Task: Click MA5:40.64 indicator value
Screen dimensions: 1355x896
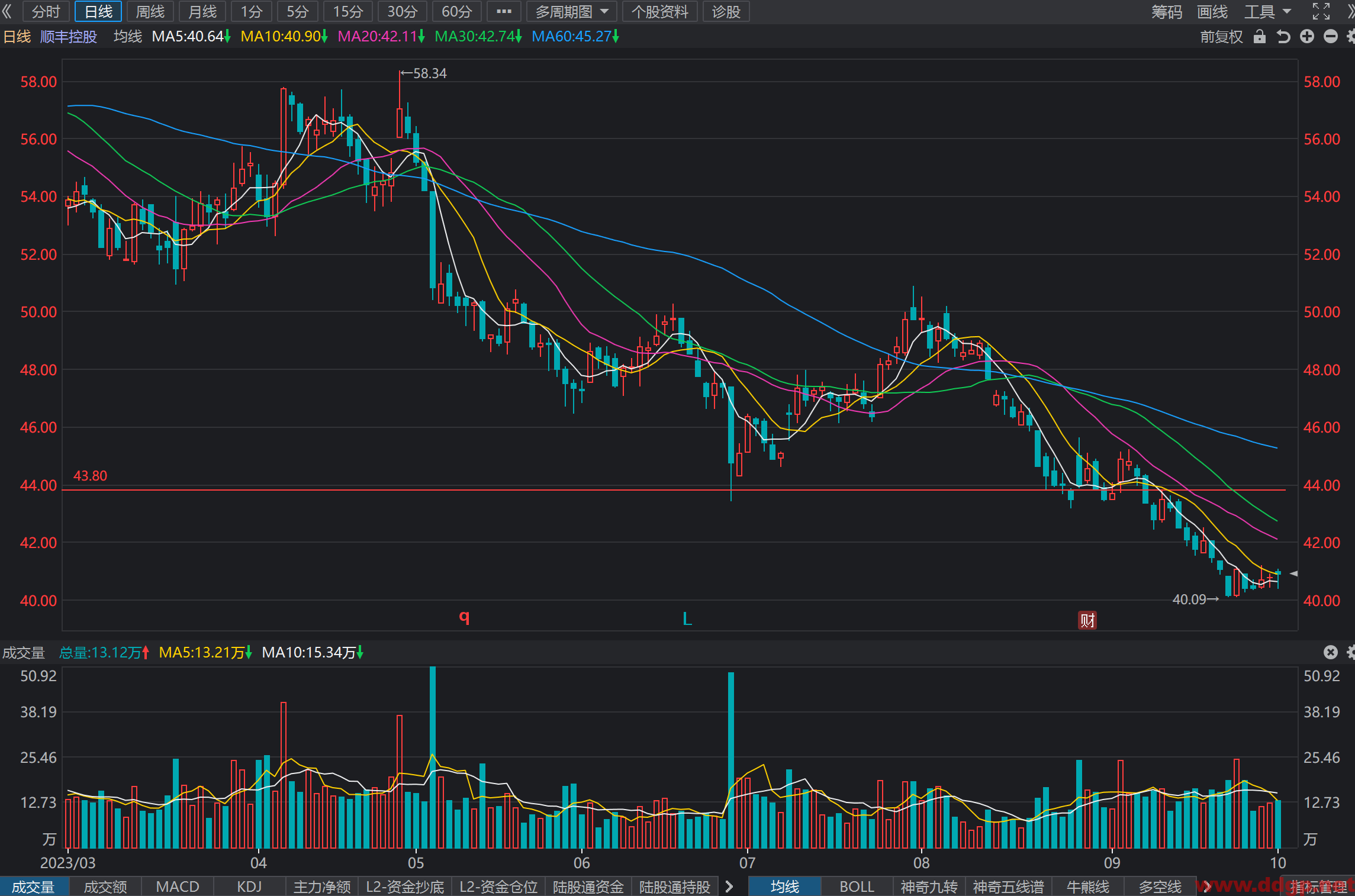Action: 191,37
